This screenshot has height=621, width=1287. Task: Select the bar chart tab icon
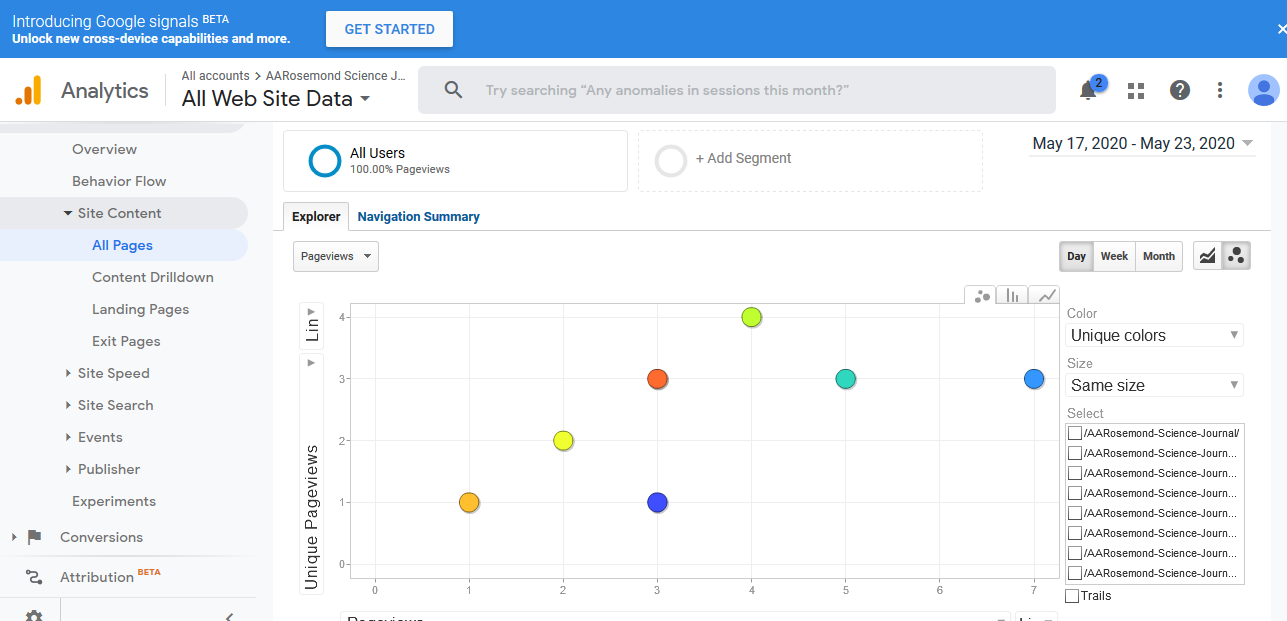(x=1012, y=295)
